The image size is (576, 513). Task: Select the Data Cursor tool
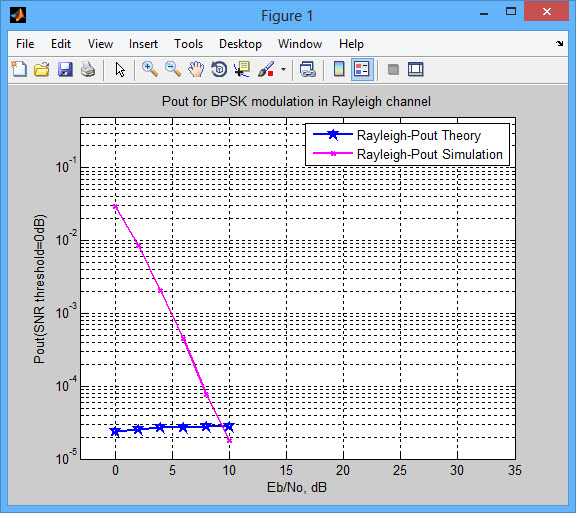pos(242,69)
